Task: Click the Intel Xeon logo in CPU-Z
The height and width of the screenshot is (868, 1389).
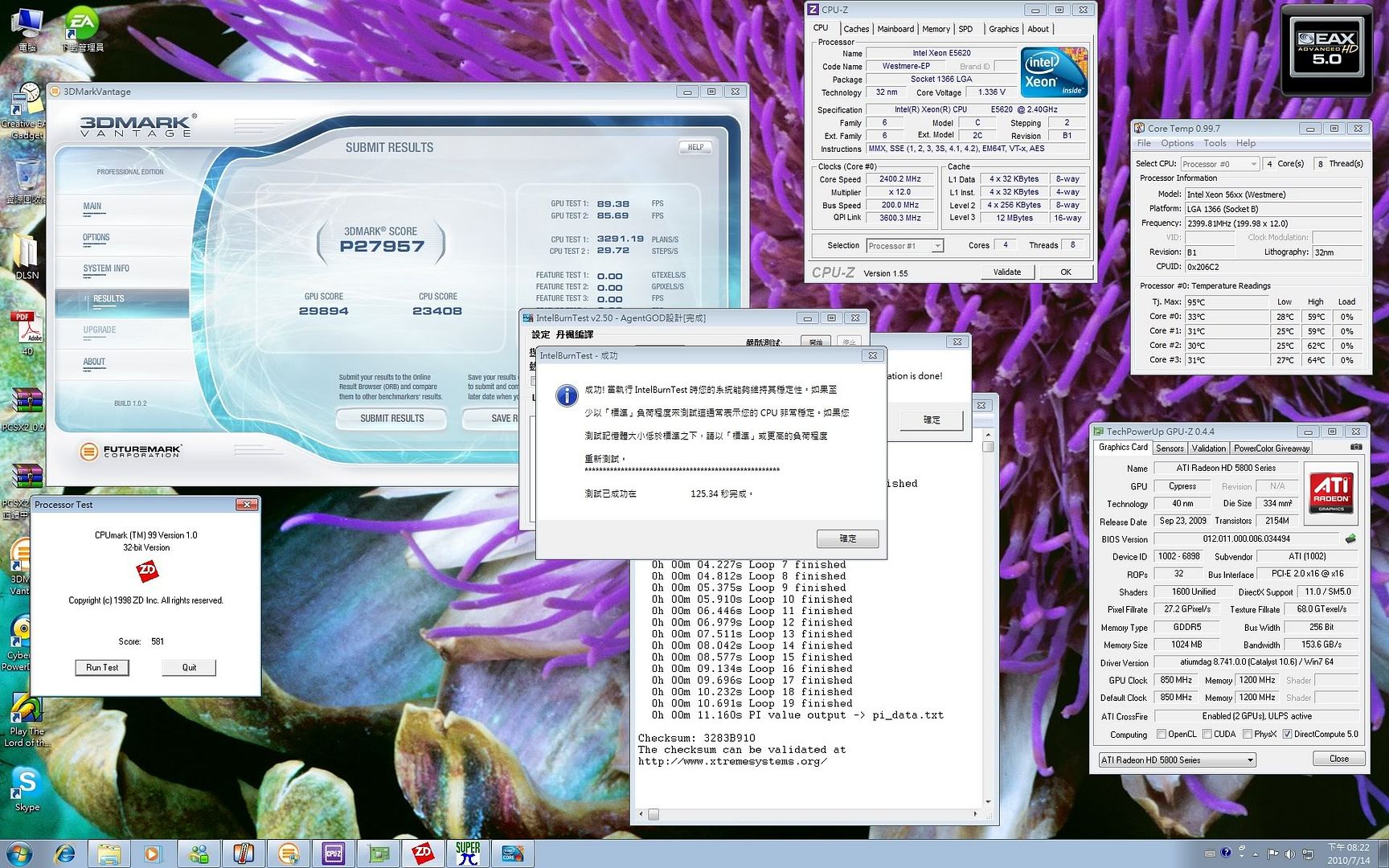Action: [1054, 72]
